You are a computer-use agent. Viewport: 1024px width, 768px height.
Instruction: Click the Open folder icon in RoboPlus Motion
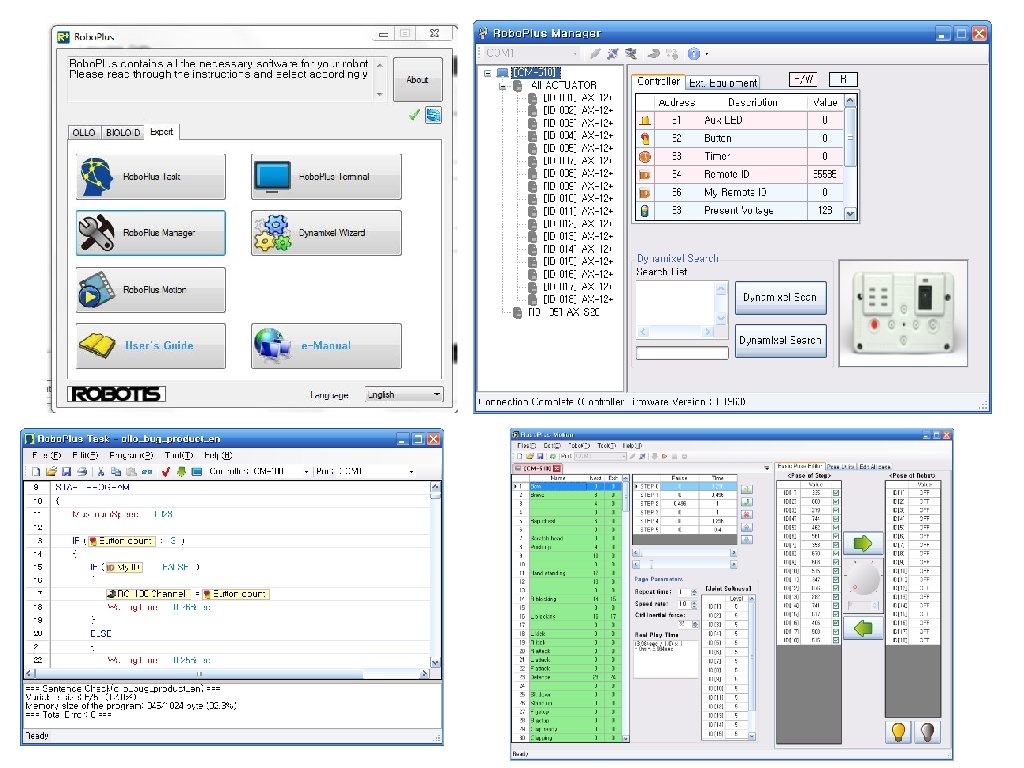[530, 456]
